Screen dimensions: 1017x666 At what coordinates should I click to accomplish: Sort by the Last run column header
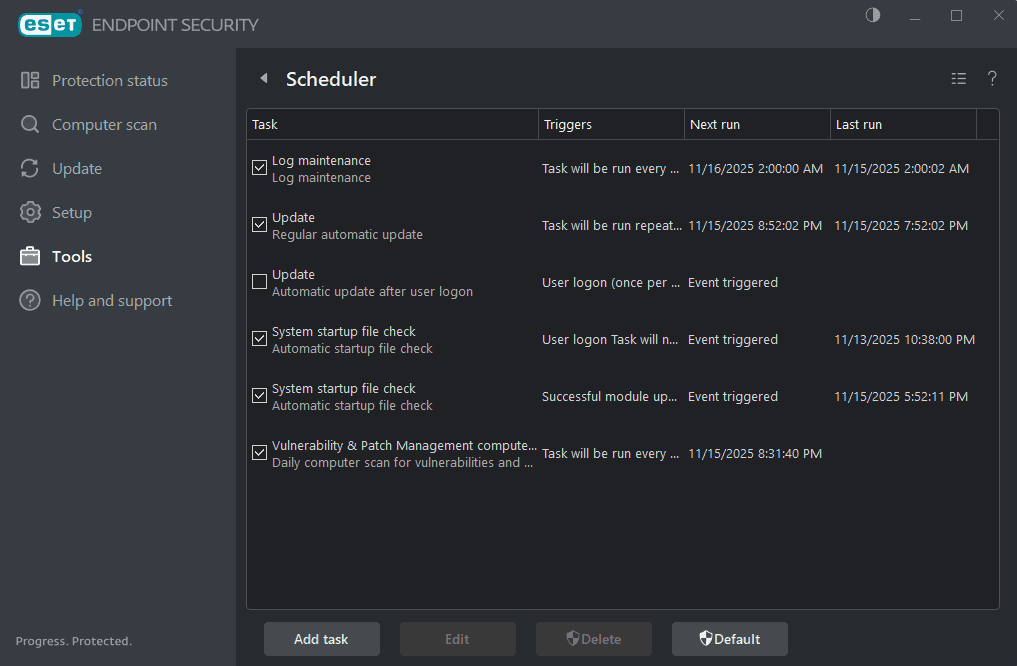(x=903, y=124)
